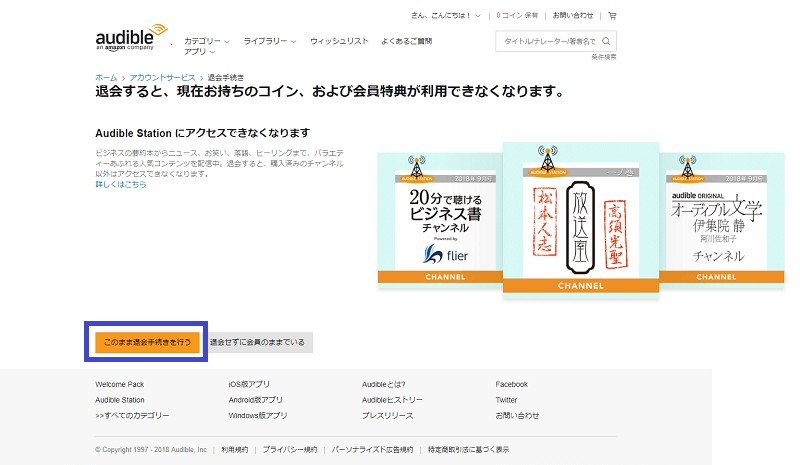
Task: Click the search magnifier icon
Action: 606,41
